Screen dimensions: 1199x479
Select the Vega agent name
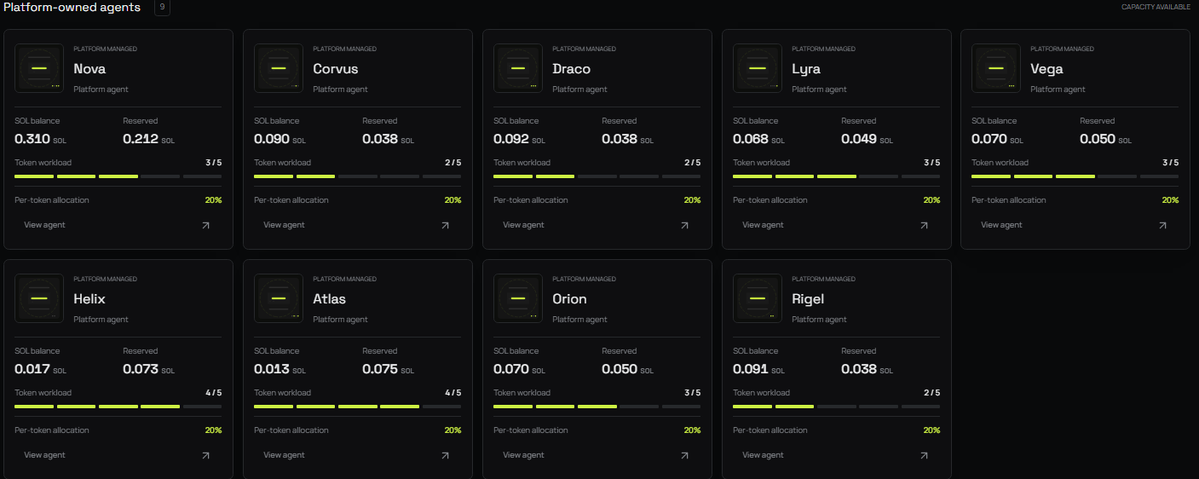(1046, 69)
